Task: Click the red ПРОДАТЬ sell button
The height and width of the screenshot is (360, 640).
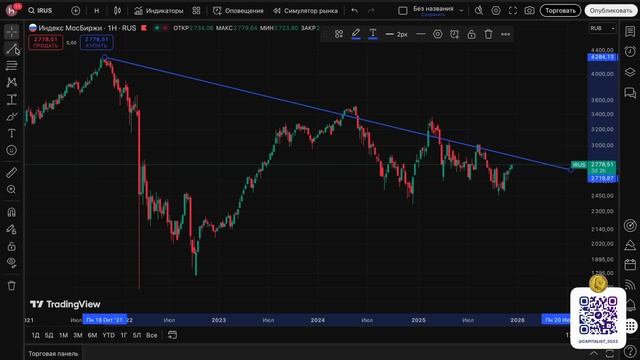Action: 46,42
